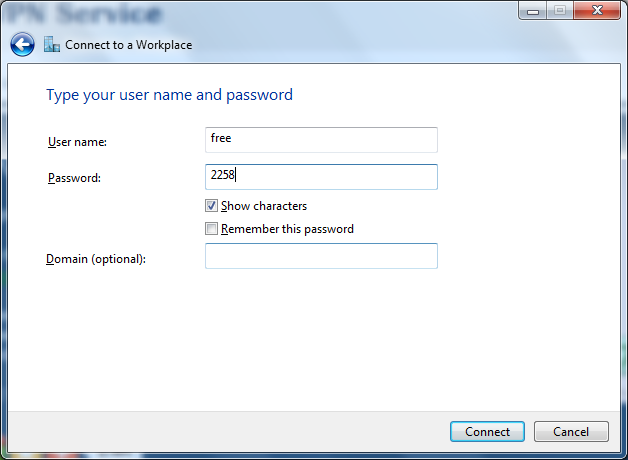
Task: Click inside the Password field showing 2258
Action: 321,177
